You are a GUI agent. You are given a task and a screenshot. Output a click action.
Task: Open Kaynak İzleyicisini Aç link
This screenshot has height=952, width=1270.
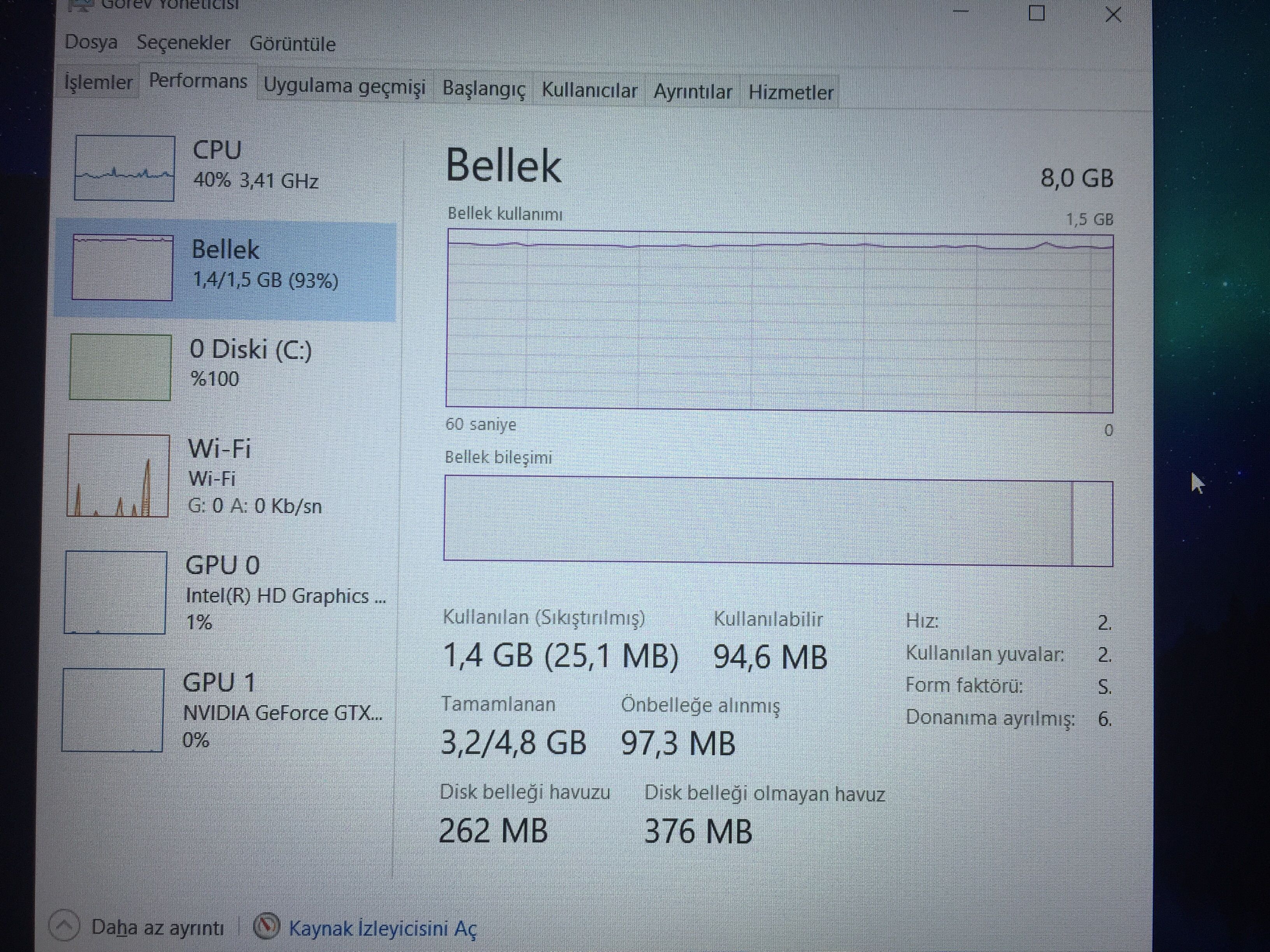pos(382,928)
